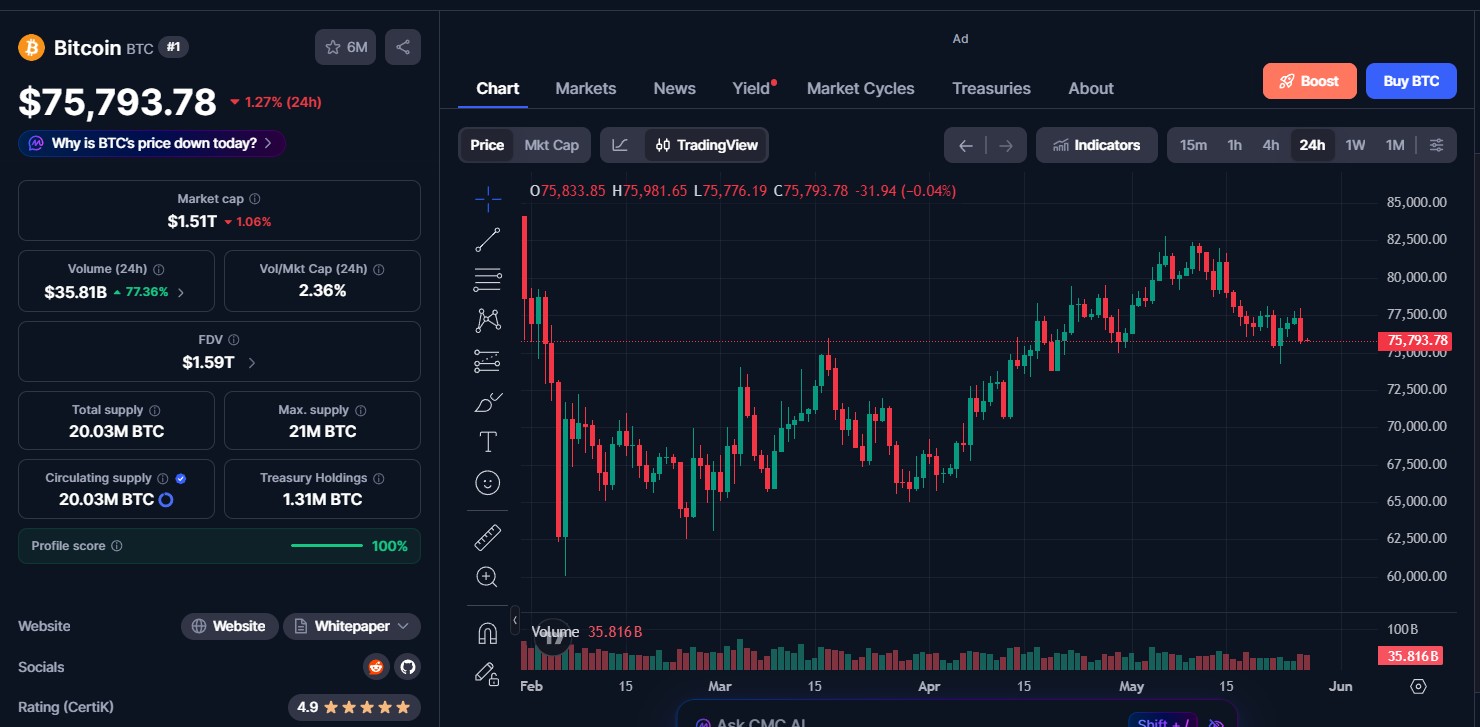Click the verified badge by Circulating supply

point(181,479)
